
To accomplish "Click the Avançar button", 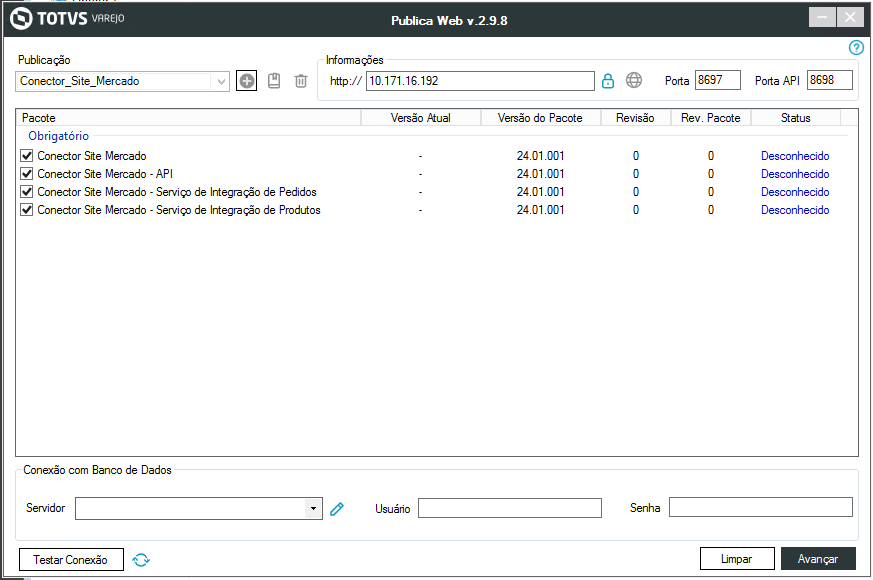I will (818, 559).
